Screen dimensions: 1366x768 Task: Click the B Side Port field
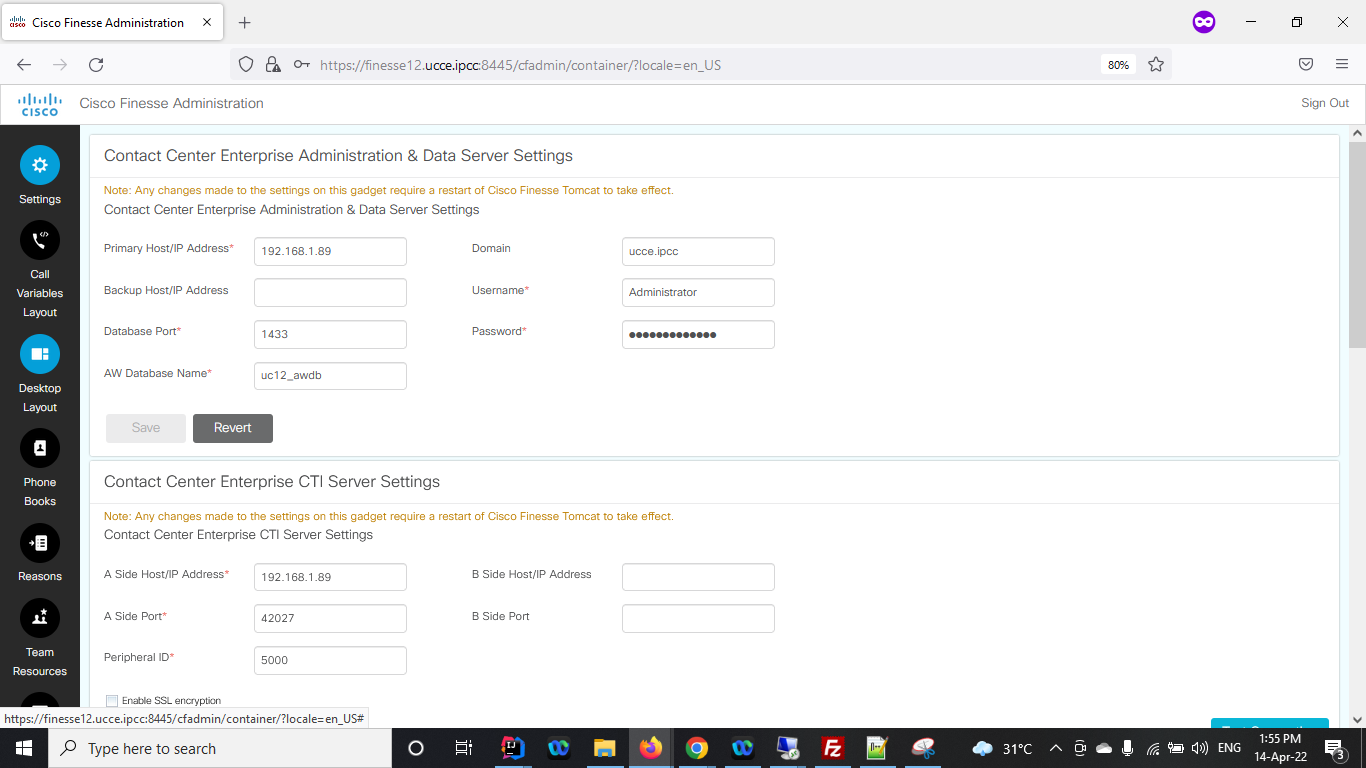click(698, 619)
